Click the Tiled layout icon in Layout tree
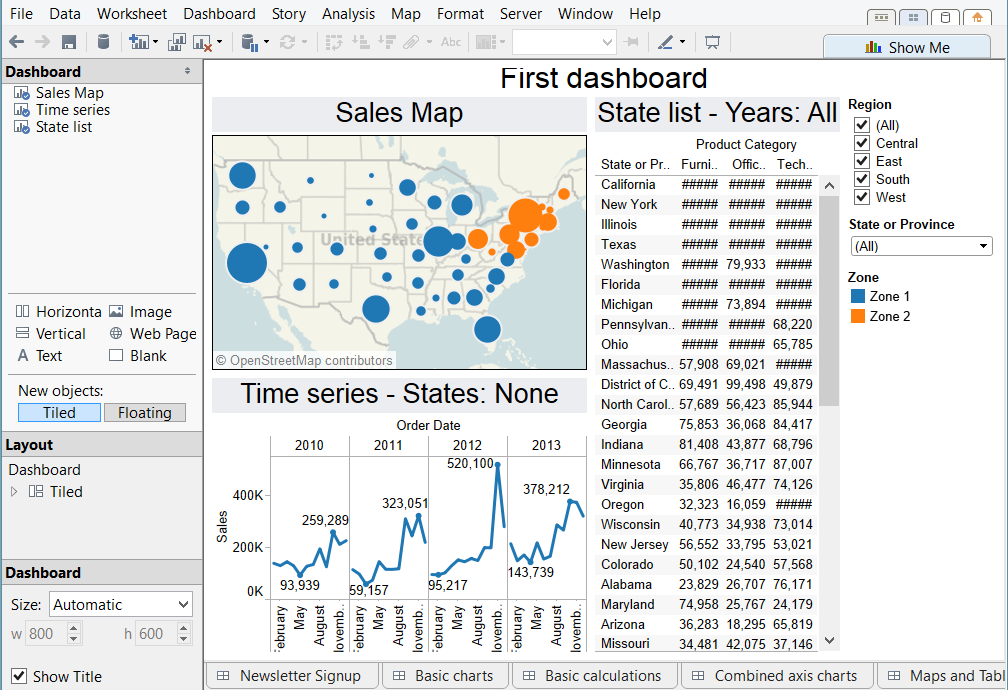This screenshot has width=1008, height=690. click(x=36, y=492)
